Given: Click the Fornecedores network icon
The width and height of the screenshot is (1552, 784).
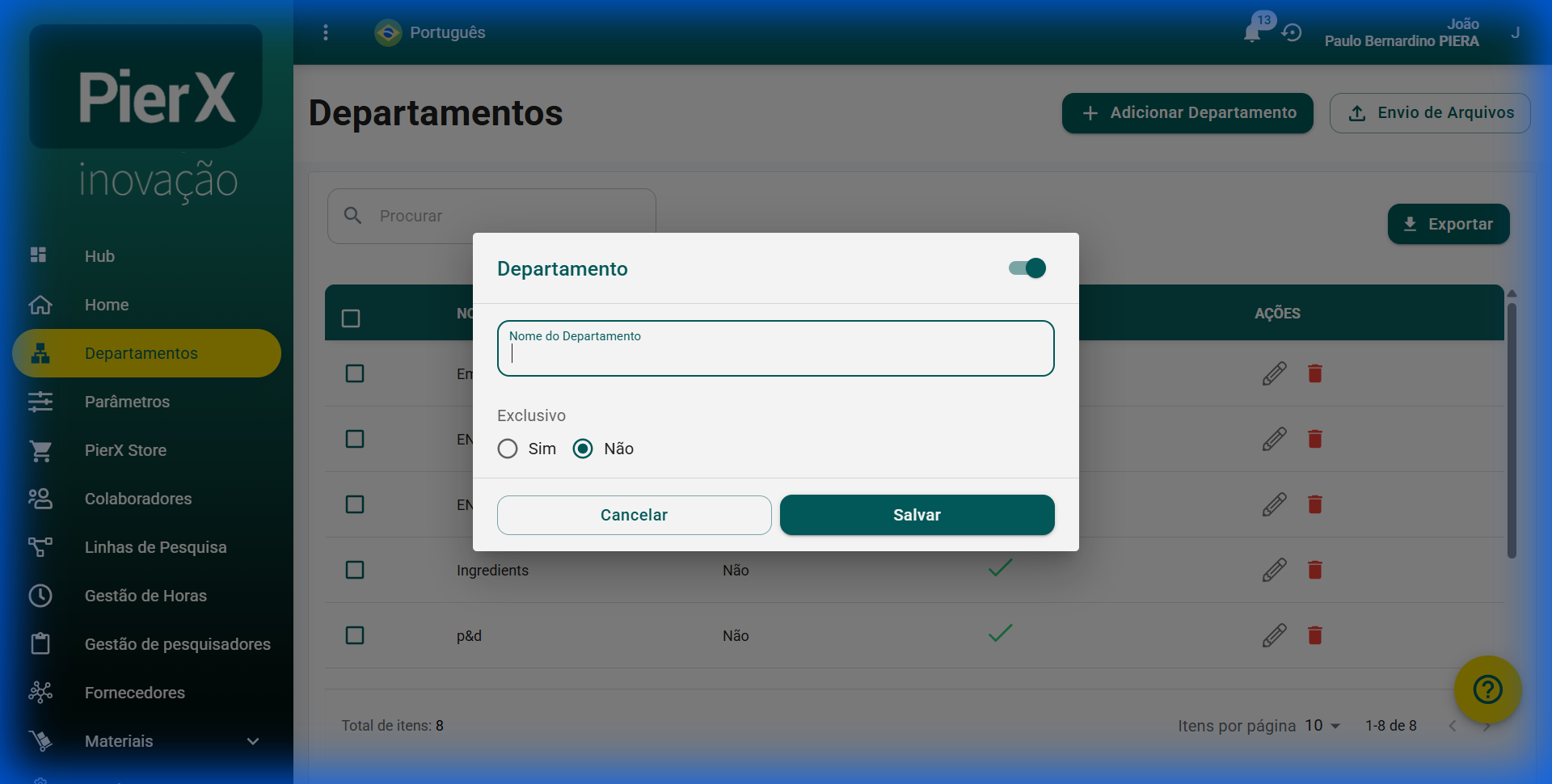Looking at the screenshot, I should coord(40,693).
